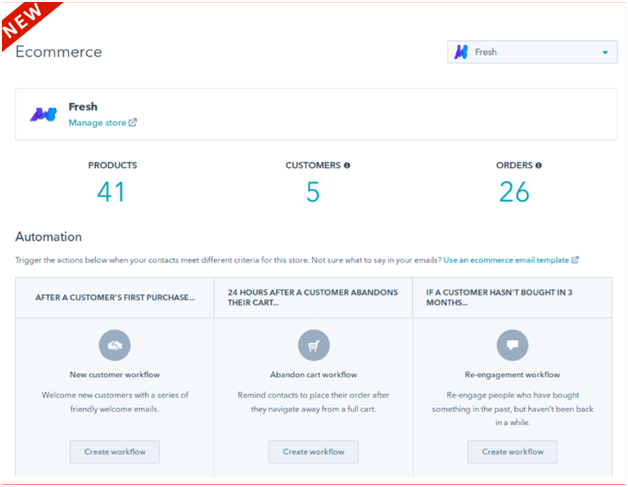This screenshot has width=628, height=487.
Task: Open the Manage store link
Action: tap(97, 123)
